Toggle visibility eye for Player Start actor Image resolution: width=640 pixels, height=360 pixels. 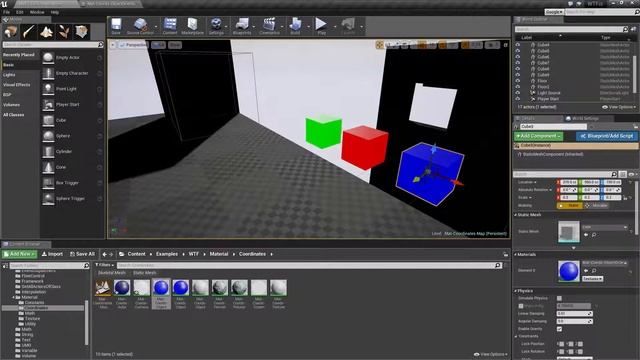(518, 99)
